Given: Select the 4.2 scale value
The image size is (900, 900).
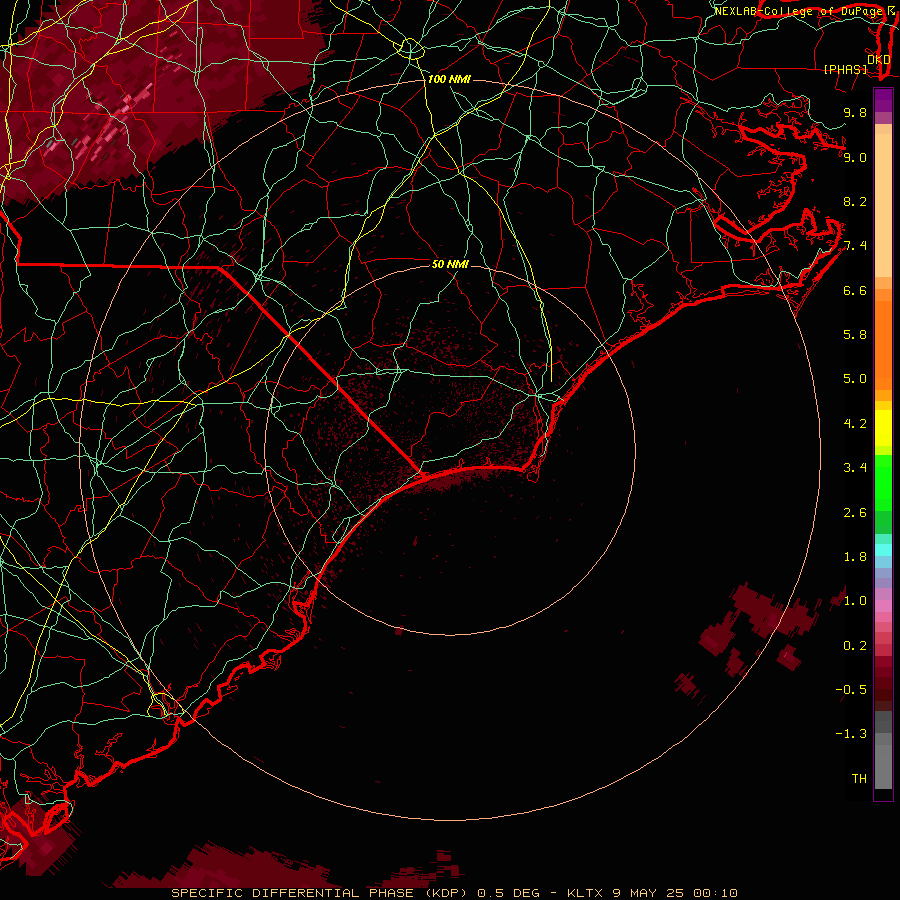Looking at the screenshot, I should pyautogui.click(x=855, y=424).
